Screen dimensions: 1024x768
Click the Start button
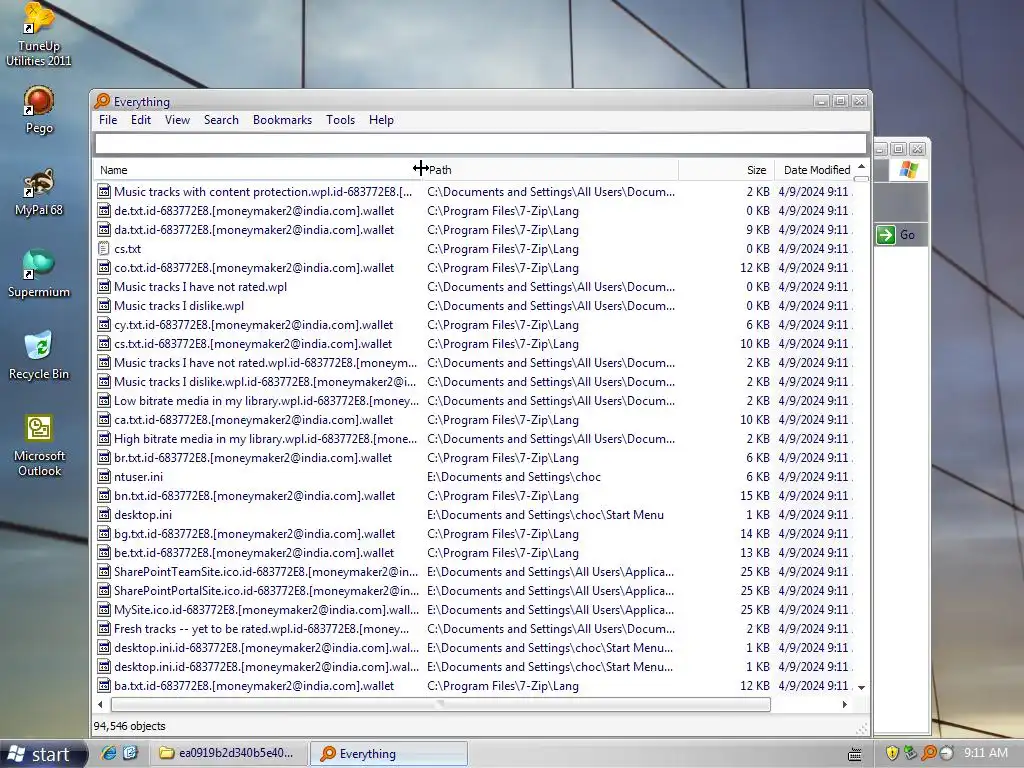click(41, 754)
